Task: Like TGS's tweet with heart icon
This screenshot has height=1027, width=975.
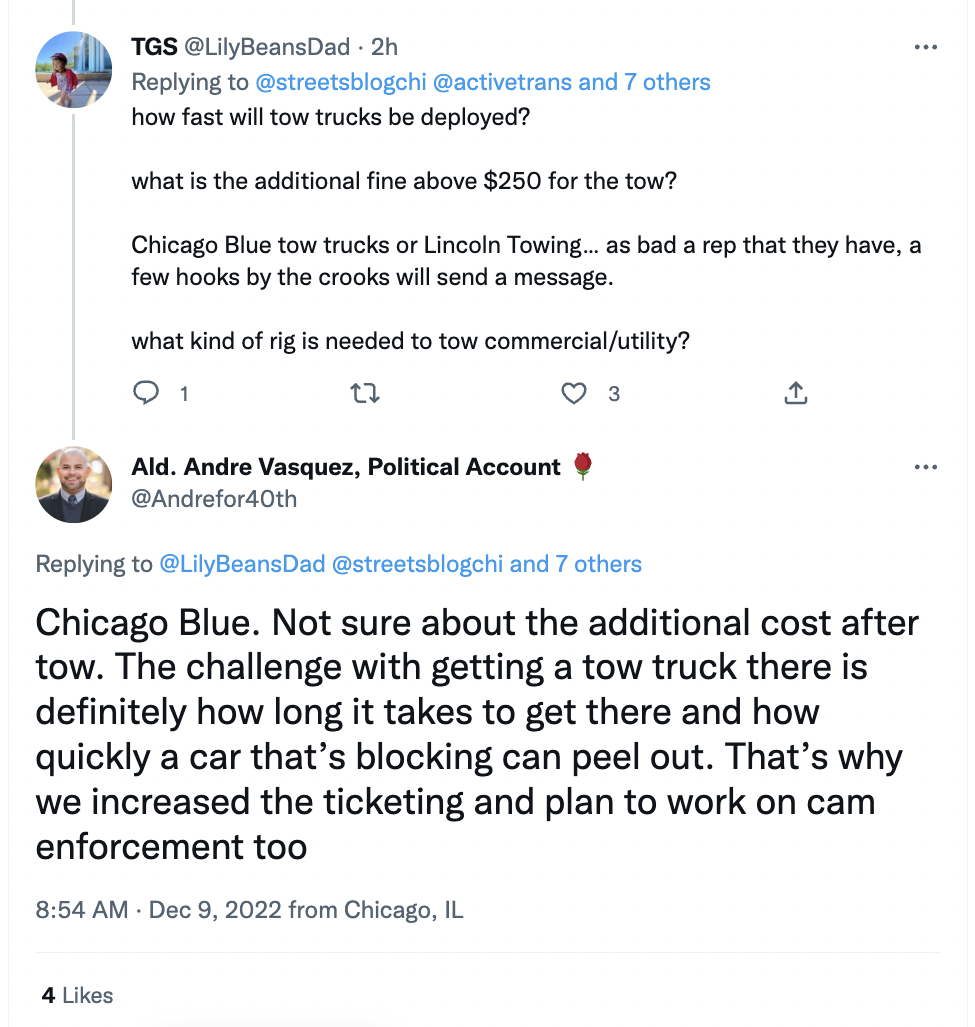Action: pyautogui.click(x=574, y=394)
